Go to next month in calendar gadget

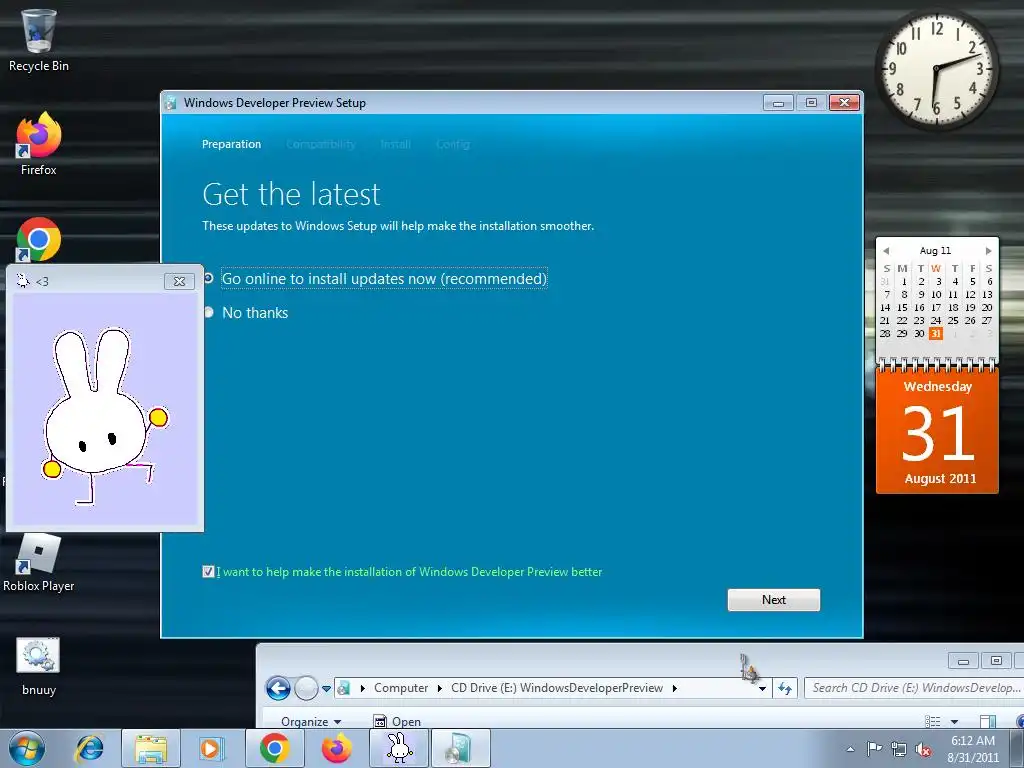(988, 251)
